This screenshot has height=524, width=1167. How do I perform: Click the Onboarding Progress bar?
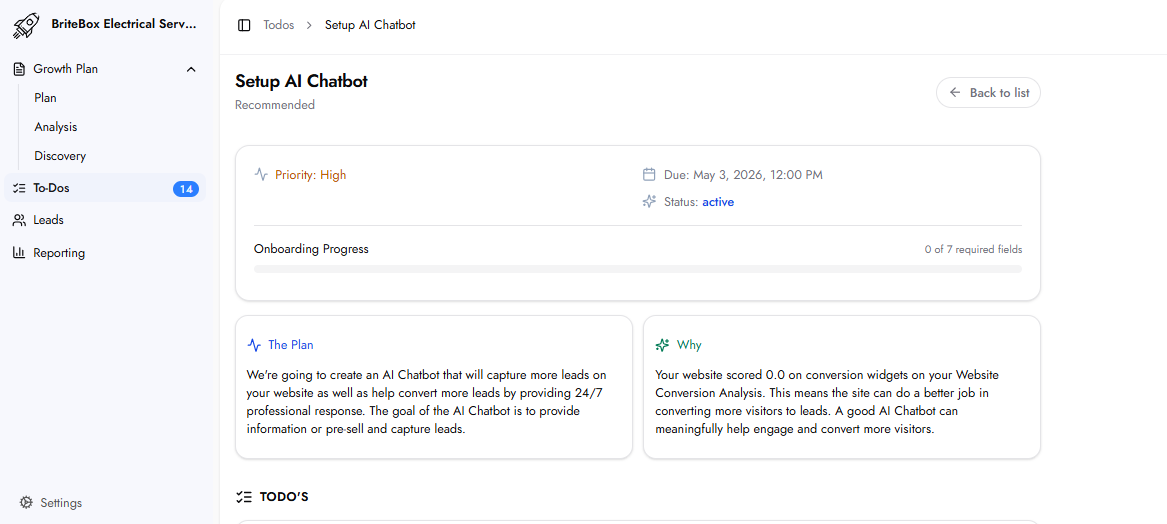point(637,269)
